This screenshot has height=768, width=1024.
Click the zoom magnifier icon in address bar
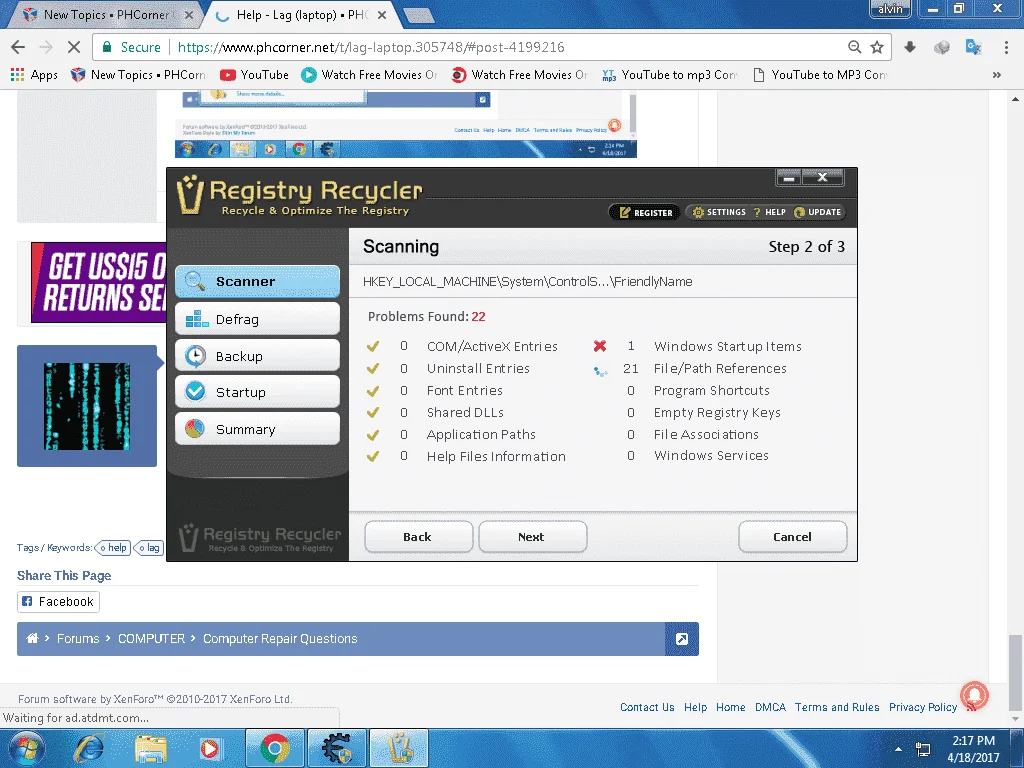(854, 47)
